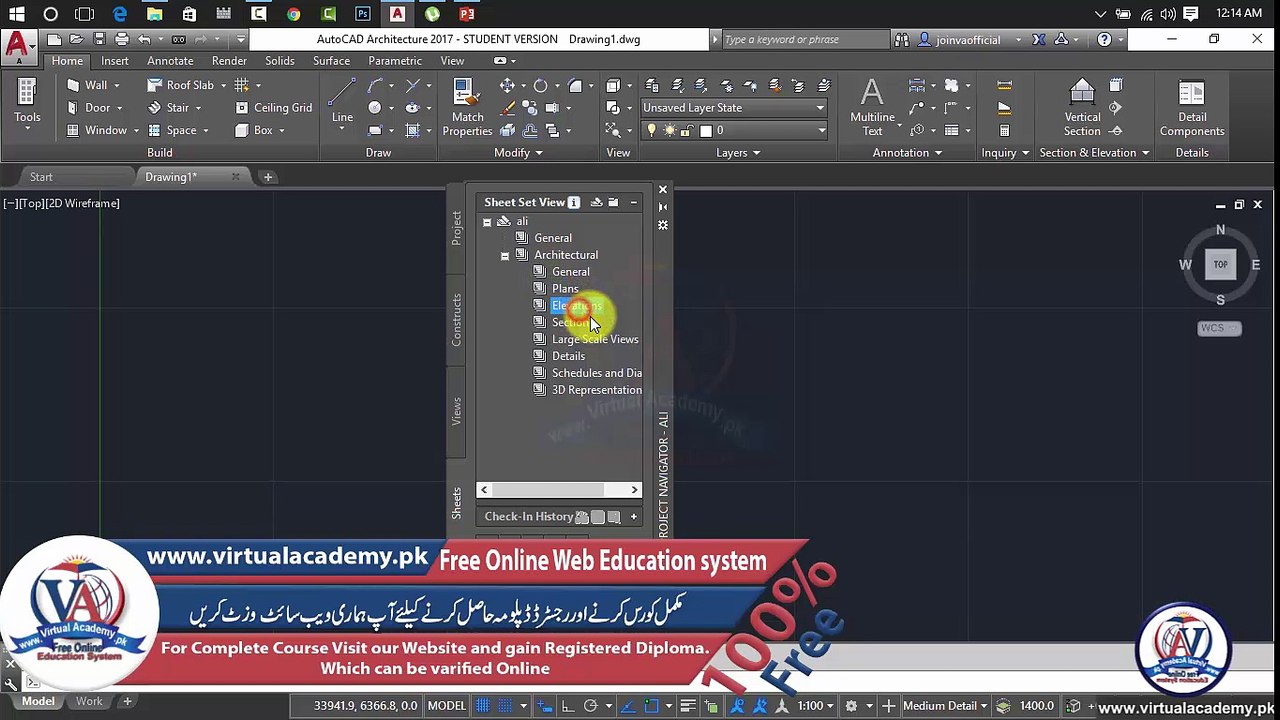
Task: Select the Box tool
Action: tap(254, 130)
